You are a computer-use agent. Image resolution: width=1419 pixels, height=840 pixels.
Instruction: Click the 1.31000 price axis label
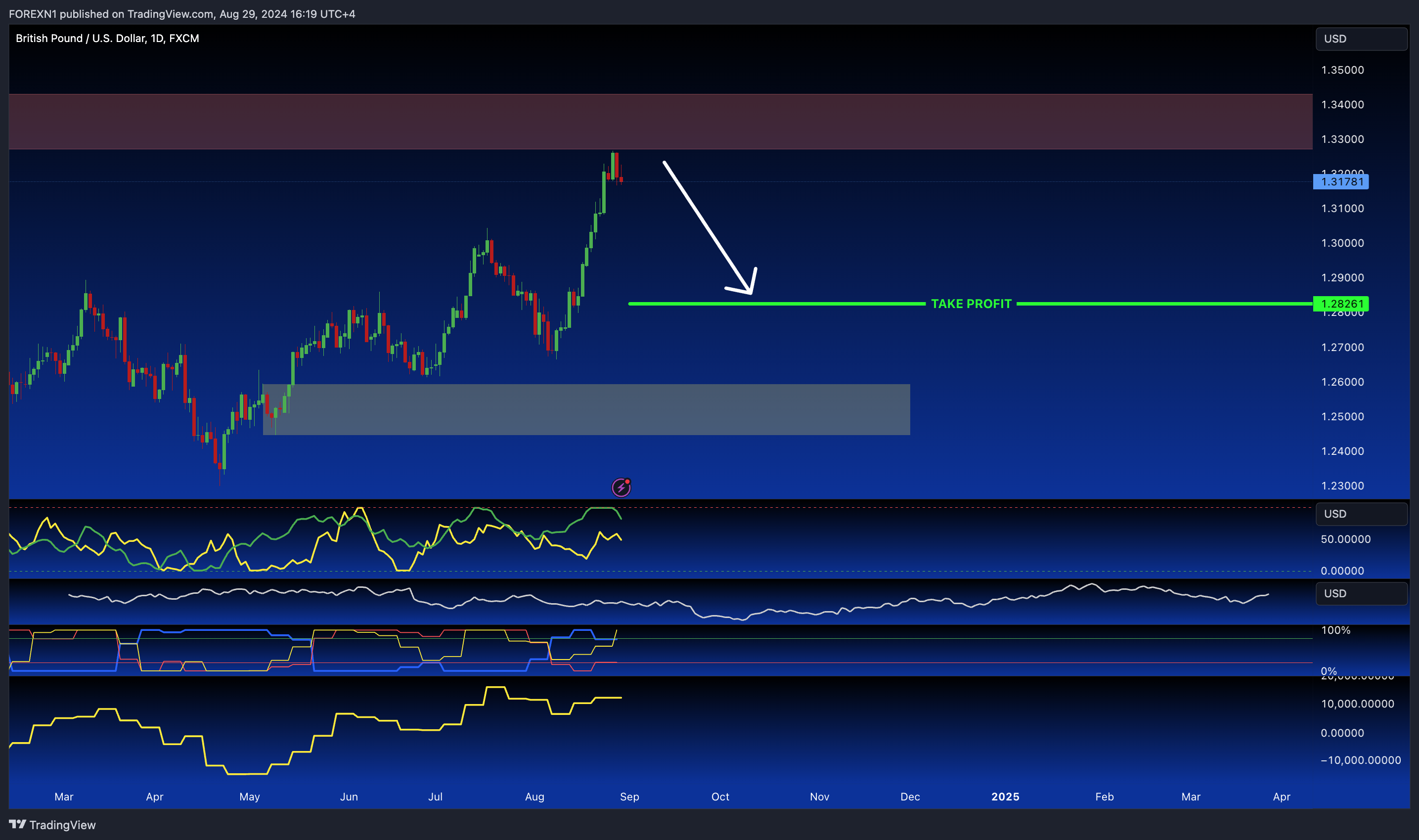1342,208
